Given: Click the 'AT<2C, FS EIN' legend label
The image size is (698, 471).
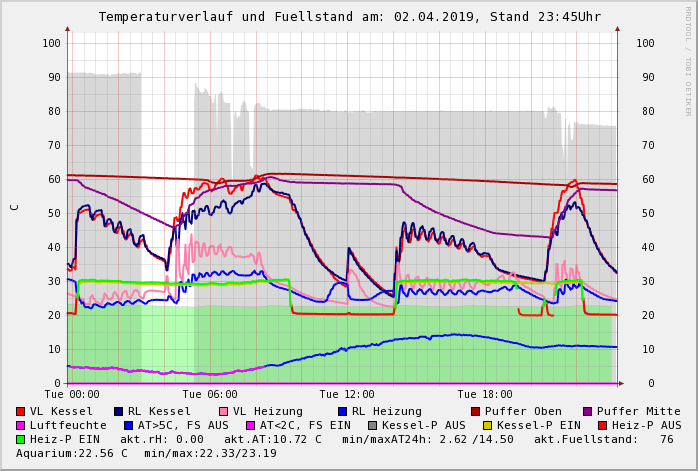Looking at the screenshot, I should [306, 425].
